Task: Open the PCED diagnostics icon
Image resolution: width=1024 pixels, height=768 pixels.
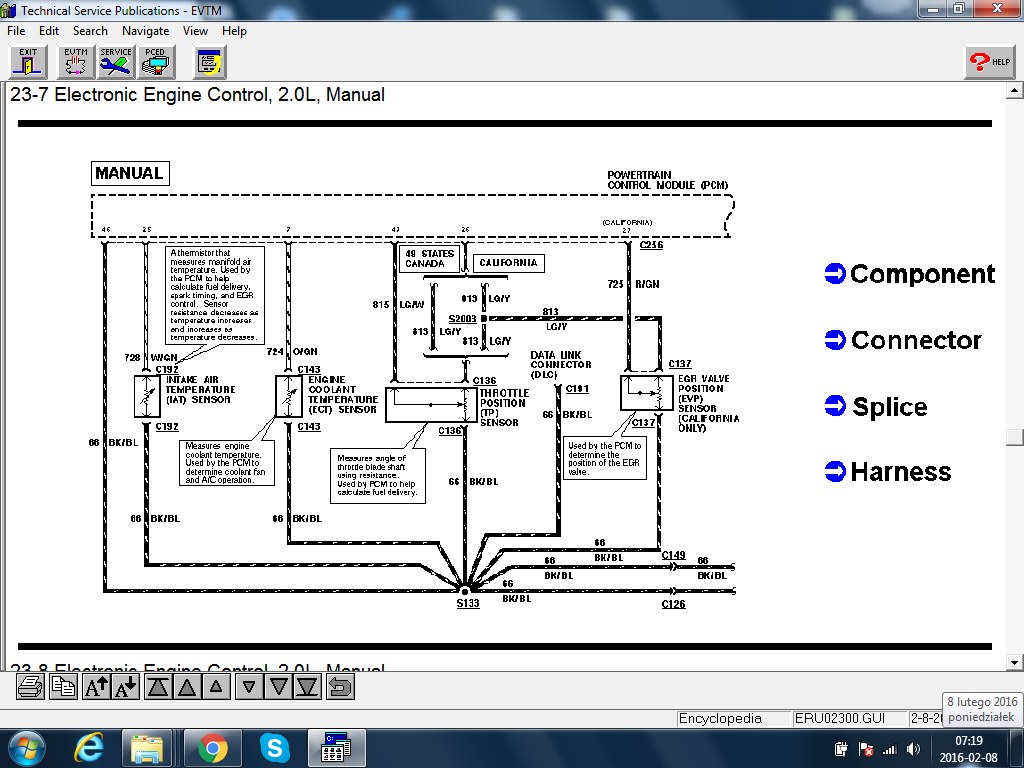Action: 155,62
